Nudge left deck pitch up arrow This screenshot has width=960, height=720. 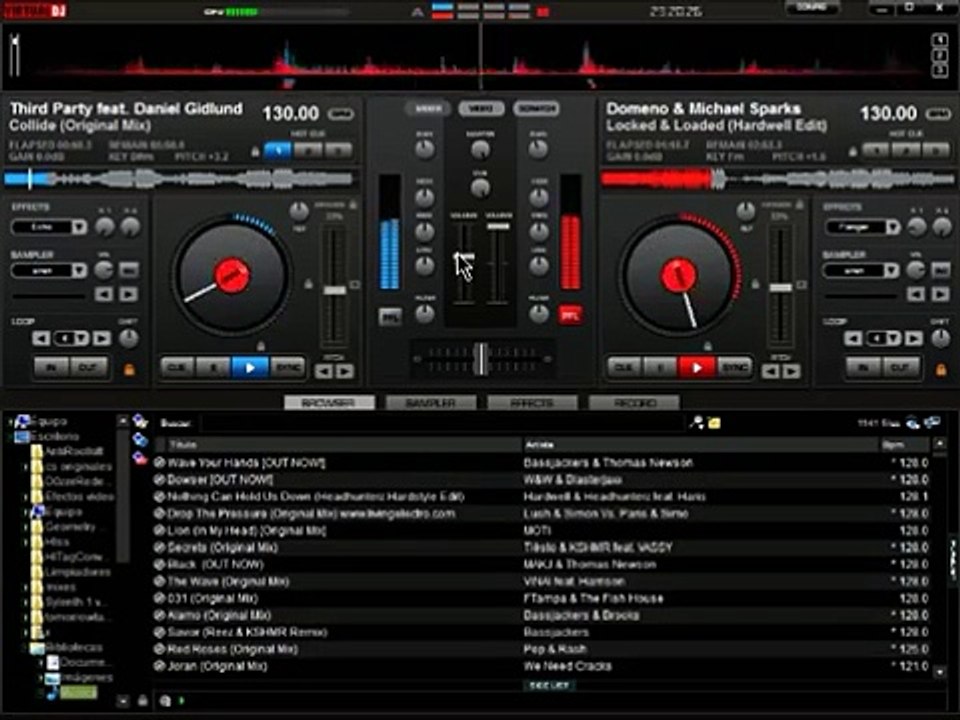point(345,371)
